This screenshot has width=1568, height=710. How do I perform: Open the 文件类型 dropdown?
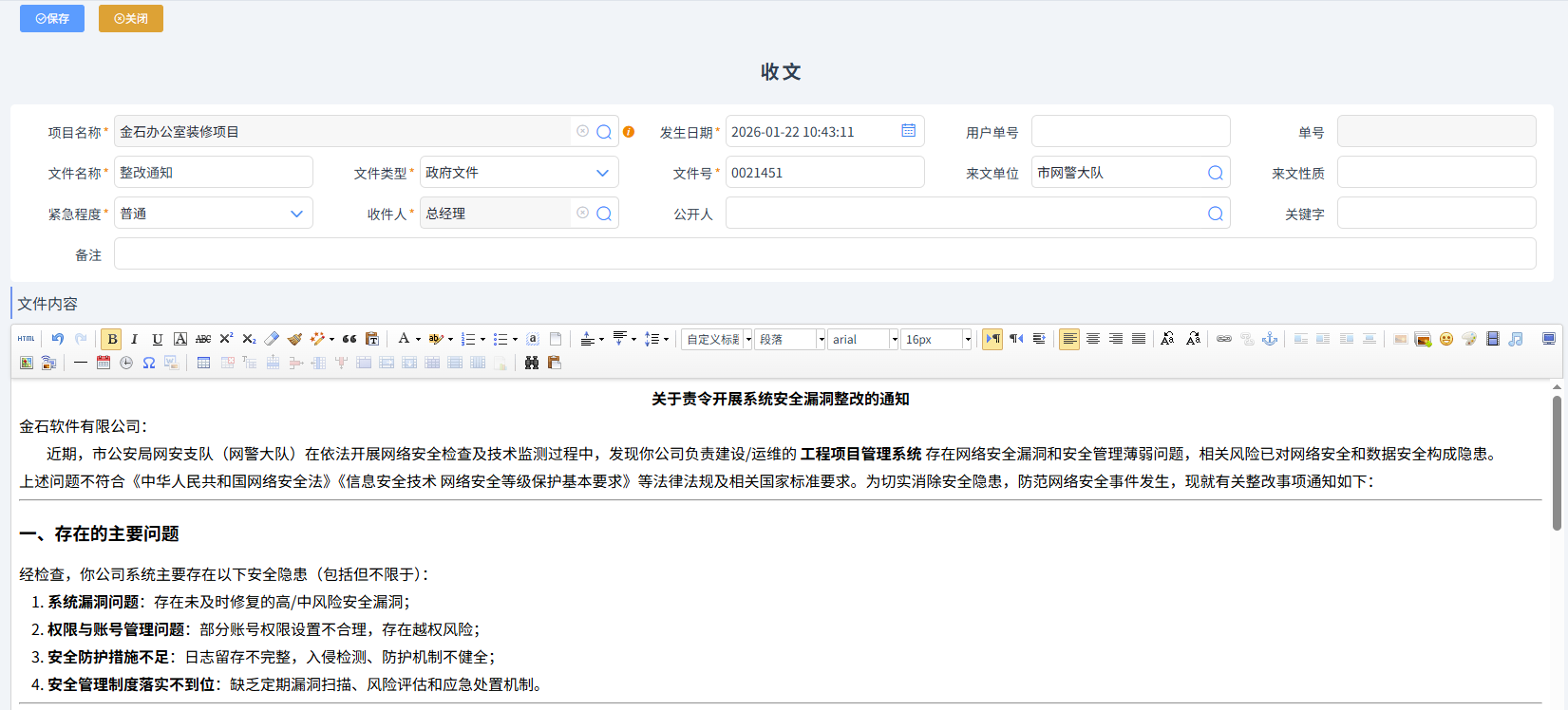coord(520,173)
